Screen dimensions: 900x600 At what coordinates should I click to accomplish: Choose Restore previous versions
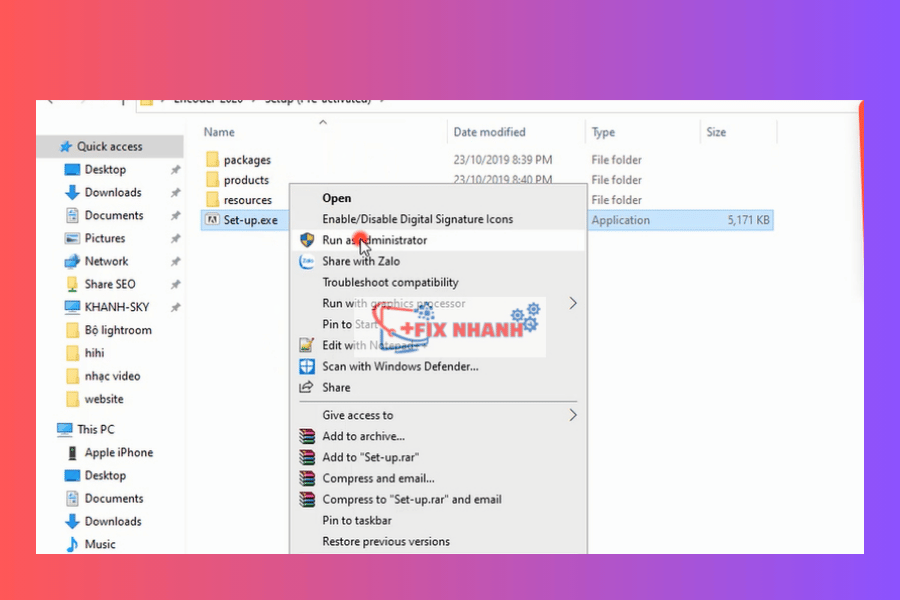point(386,541)
